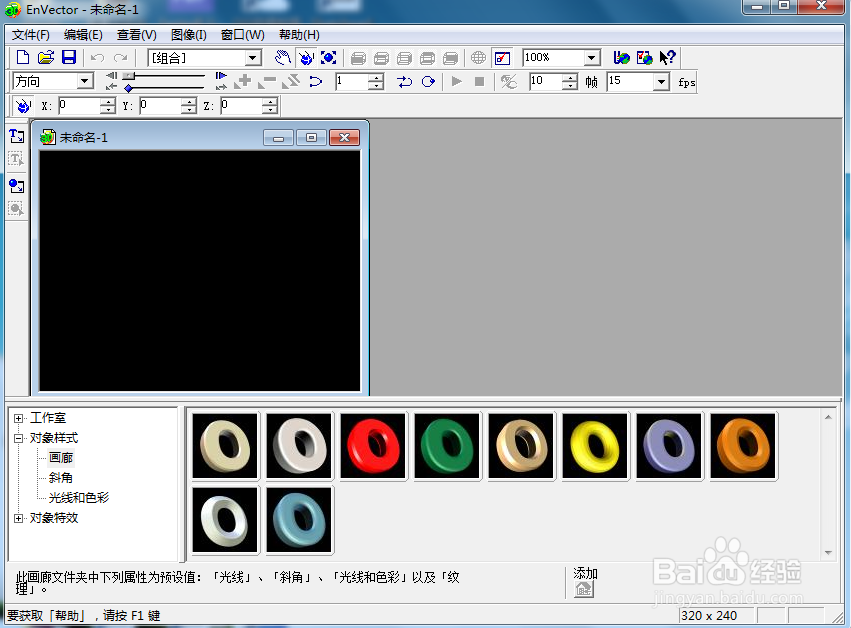Screen dimensions: 851x628
Task: Toggle the display quality checkbox icon
Action: click(503, 58)
